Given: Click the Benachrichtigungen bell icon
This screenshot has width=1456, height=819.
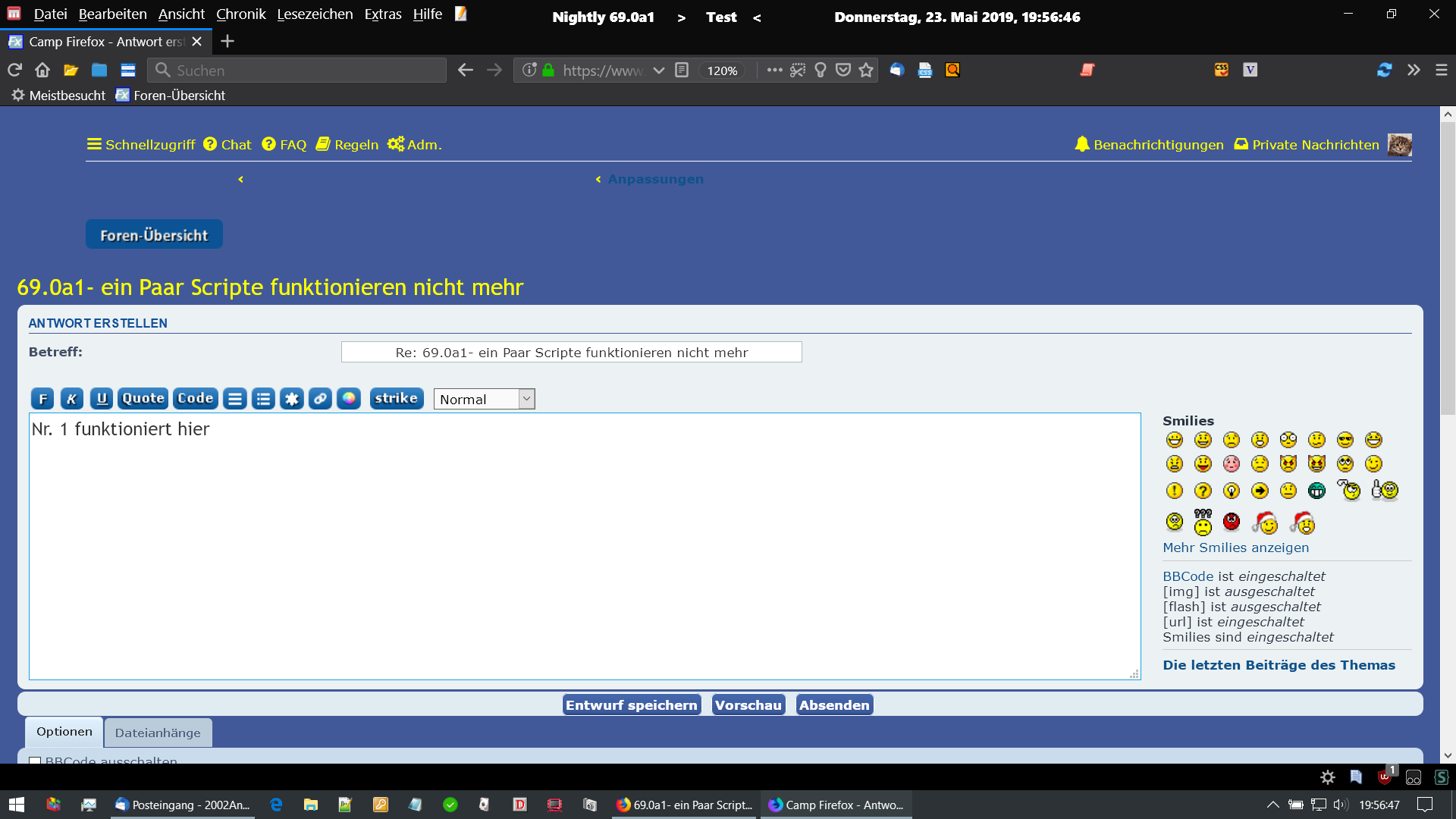Looking at the screenshot, I should coord(1081,144).
